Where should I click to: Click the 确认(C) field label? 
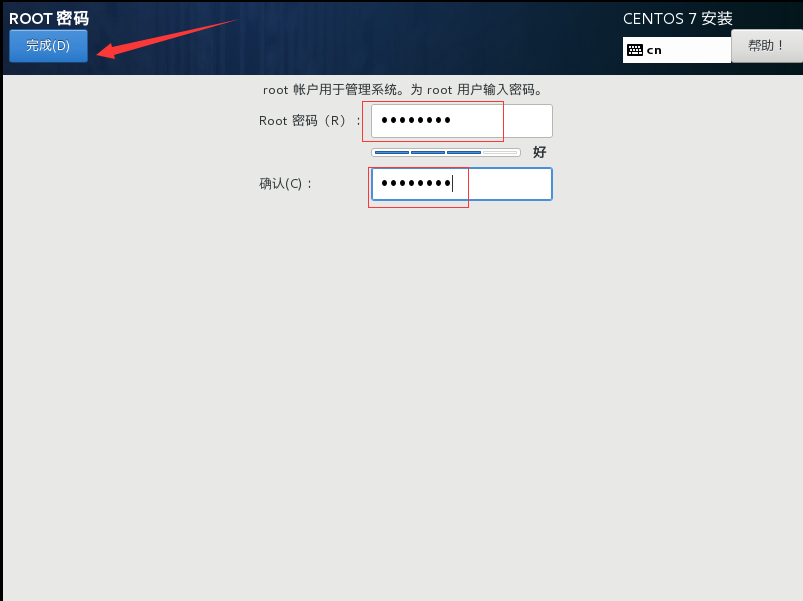coord(285,184)
